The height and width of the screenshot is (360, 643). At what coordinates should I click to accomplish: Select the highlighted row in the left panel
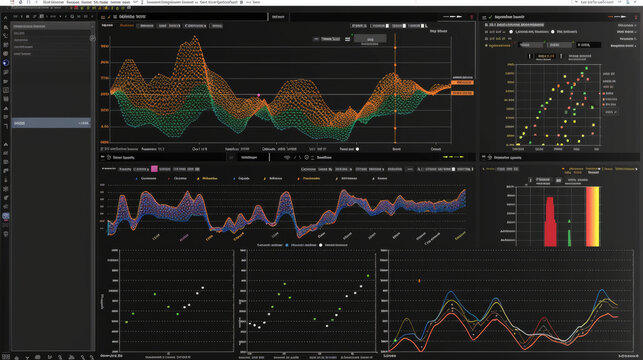pos(51,123)
